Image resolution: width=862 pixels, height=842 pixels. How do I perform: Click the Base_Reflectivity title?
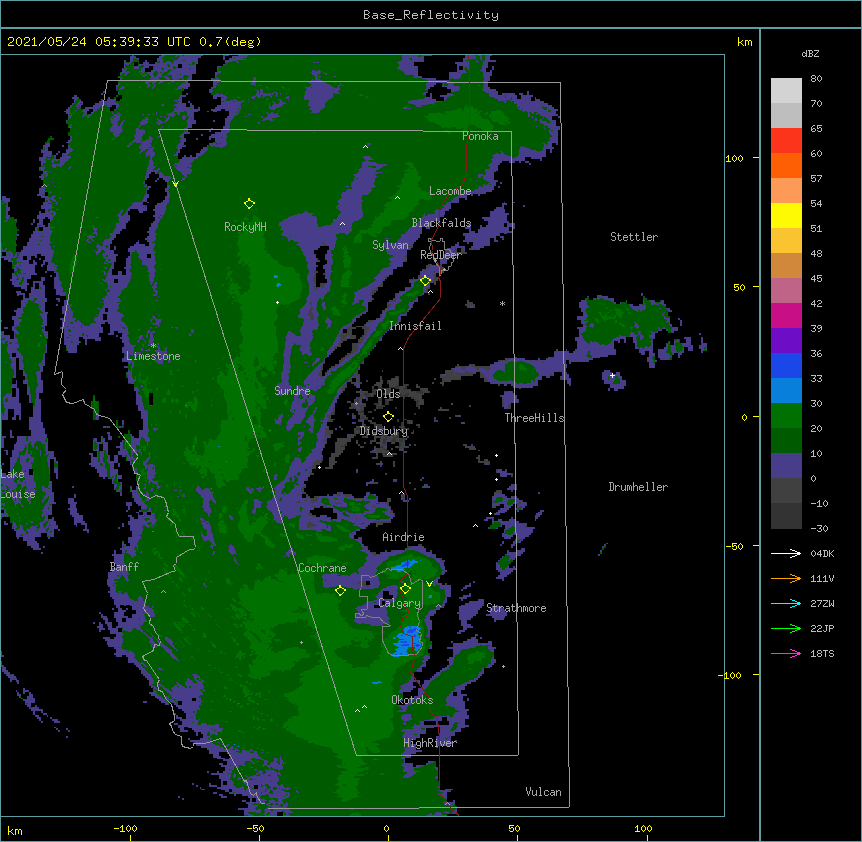[x=431, y=15]
